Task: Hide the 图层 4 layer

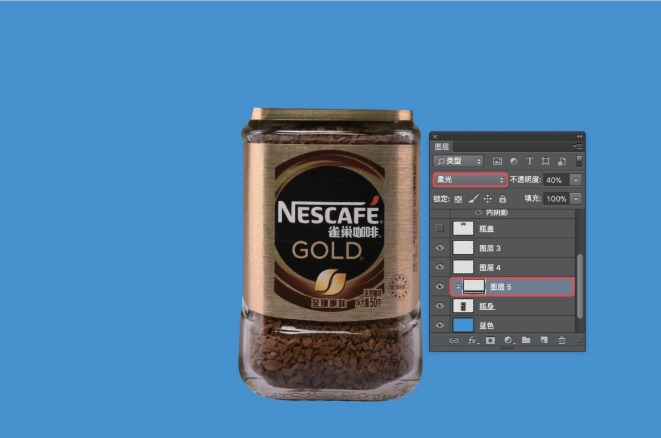Action: tap(440, 267)
